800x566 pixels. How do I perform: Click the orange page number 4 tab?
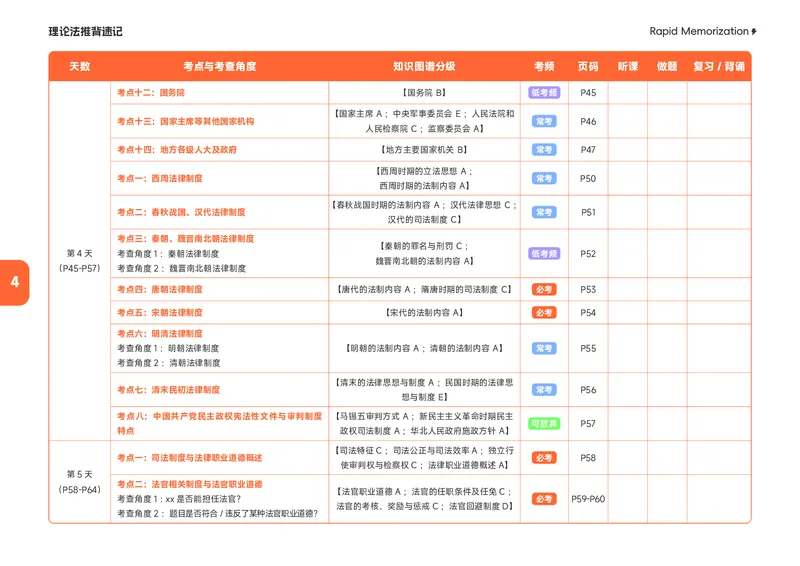[x=14, y=282]
